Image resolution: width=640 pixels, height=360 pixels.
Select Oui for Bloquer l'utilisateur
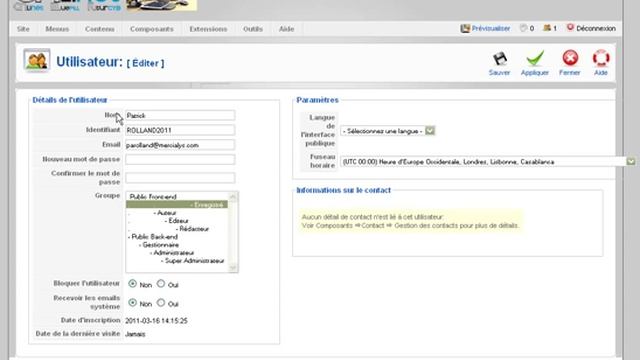point(161,283)
